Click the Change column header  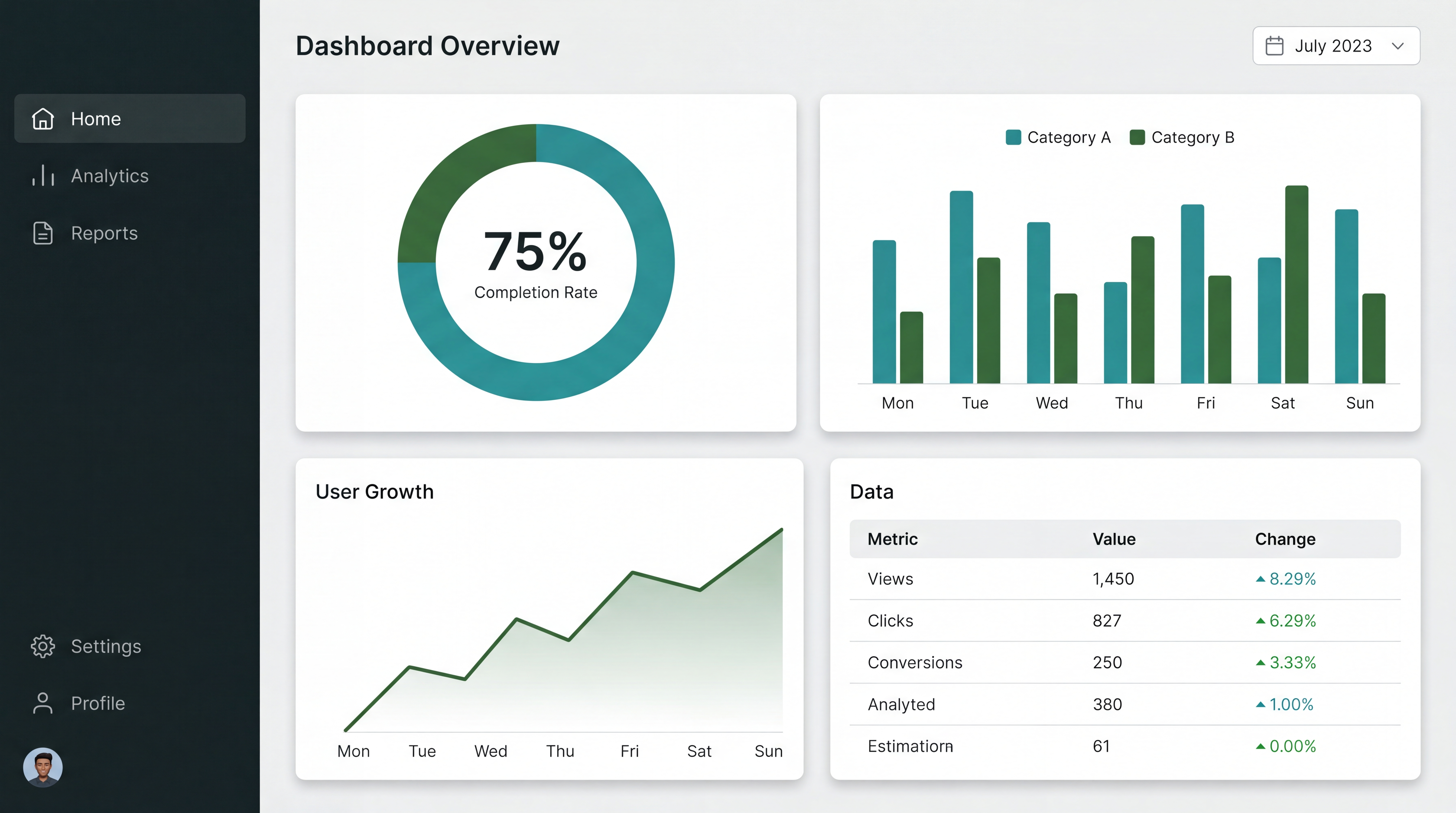point(1285,539)
